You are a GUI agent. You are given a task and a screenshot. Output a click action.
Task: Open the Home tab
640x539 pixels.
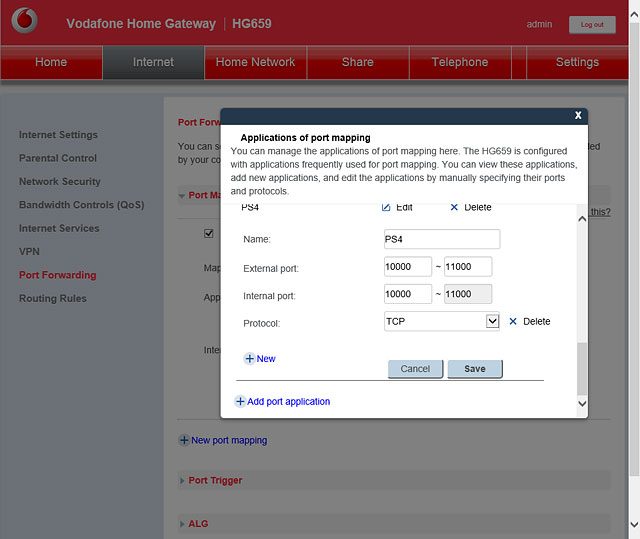[x=51, y=62]
